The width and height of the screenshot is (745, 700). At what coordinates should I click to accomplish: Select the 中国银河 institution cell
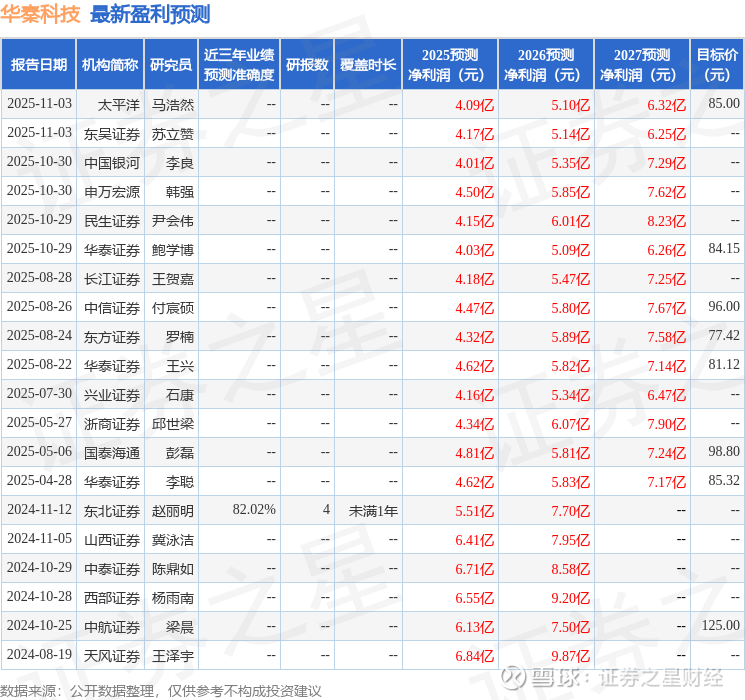tap(112, 163)
